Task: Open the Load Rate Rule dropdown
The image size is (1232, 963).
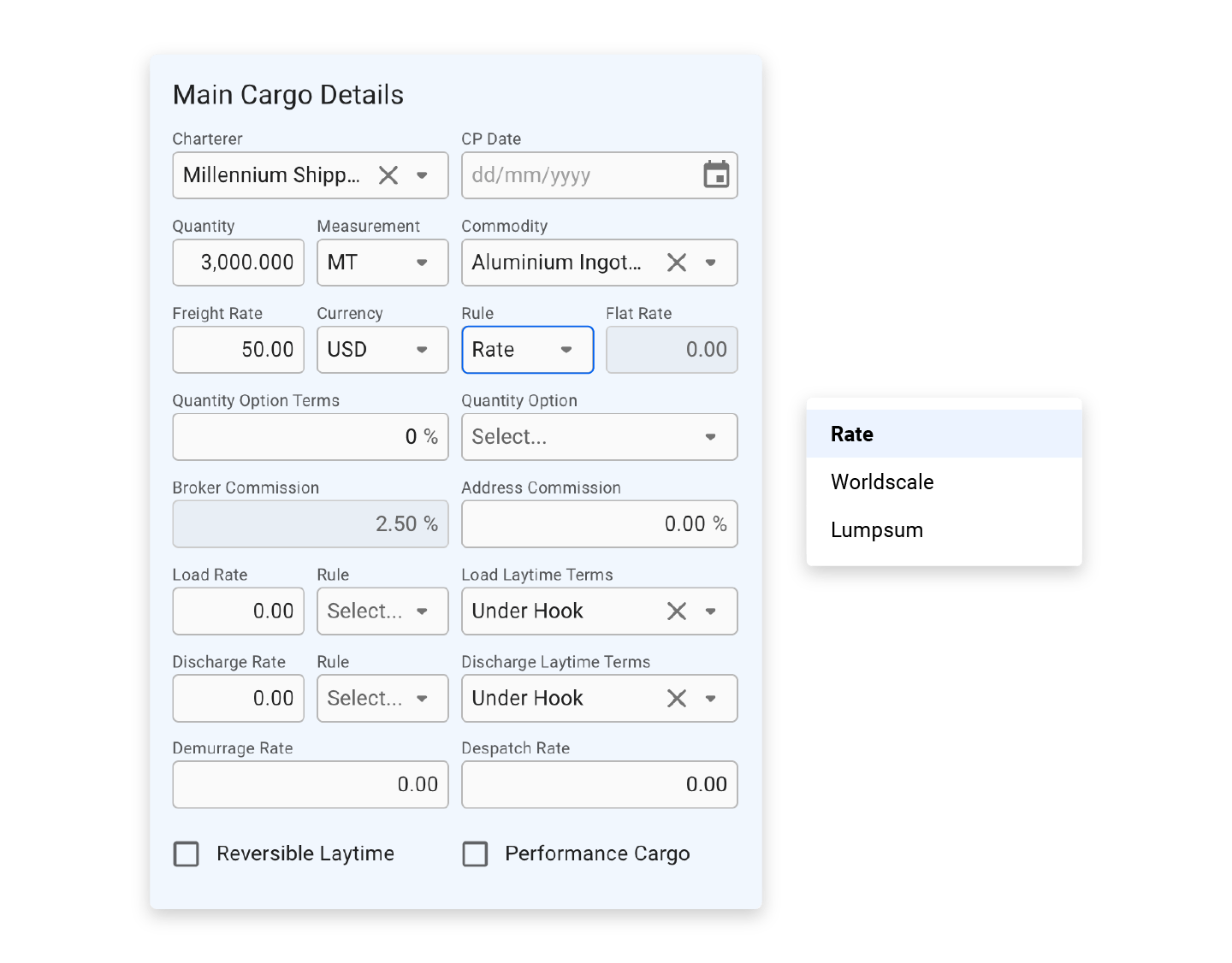Action: pos(382,611)
